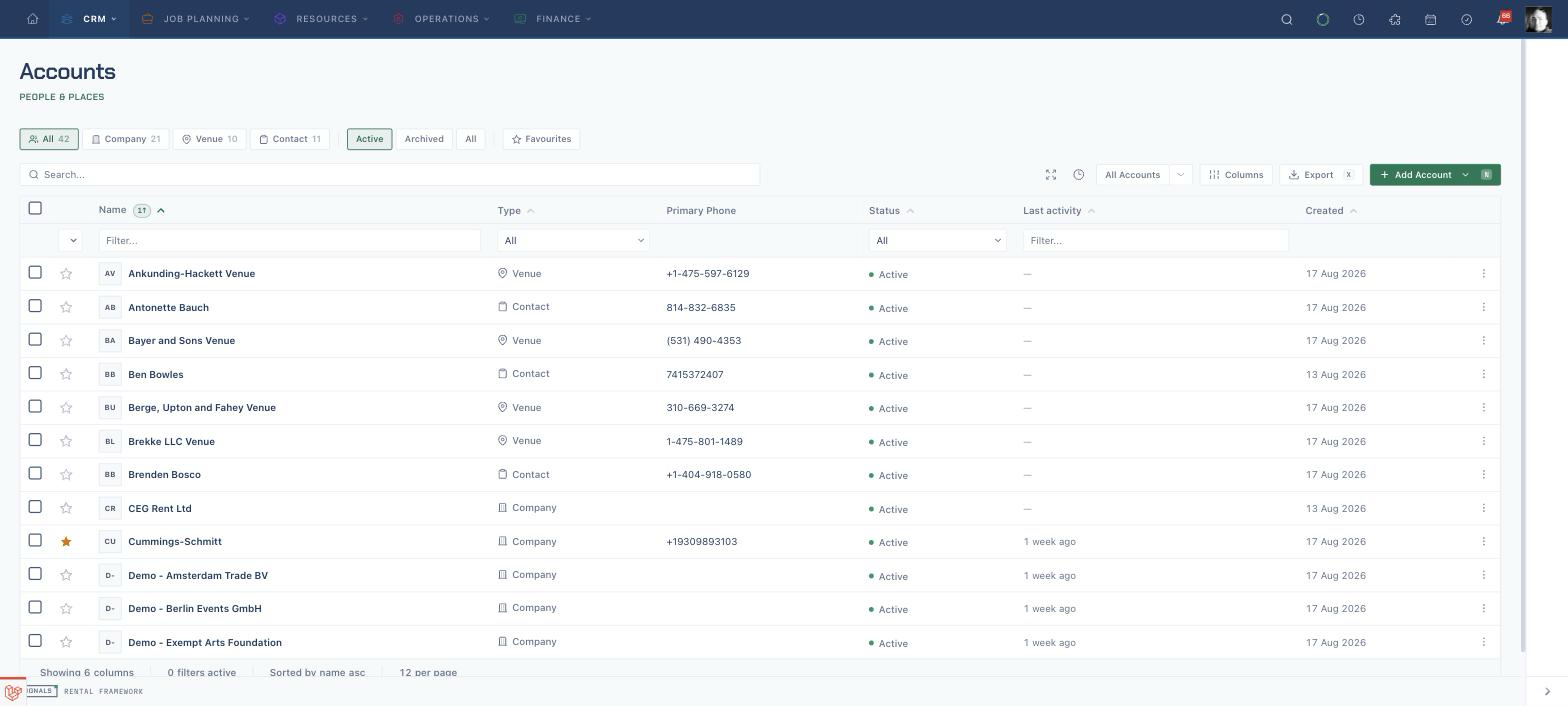Image resolution: width=1568 pixels, height=706 pixels.
Task: Open the Columns settings button
Action: [x=1236, y=175]
